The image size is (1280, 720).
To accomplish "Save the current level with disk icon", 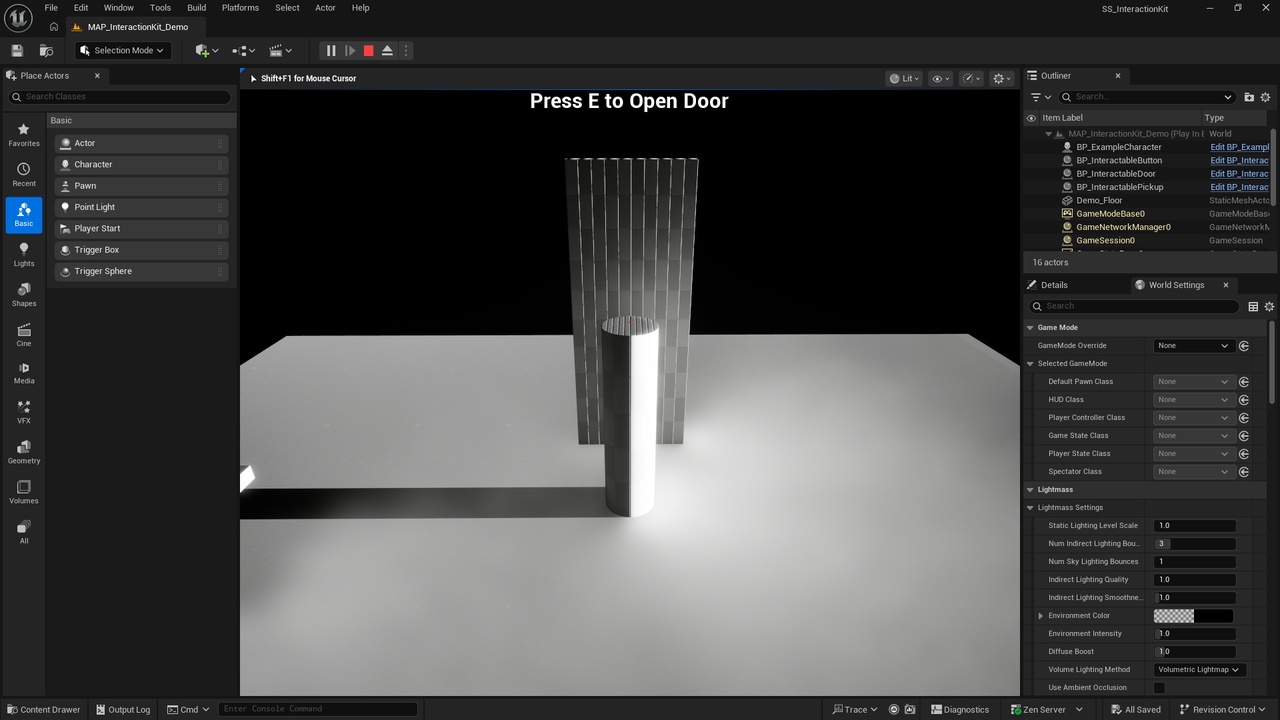I will pyautogui.click(x=17, y=50).
